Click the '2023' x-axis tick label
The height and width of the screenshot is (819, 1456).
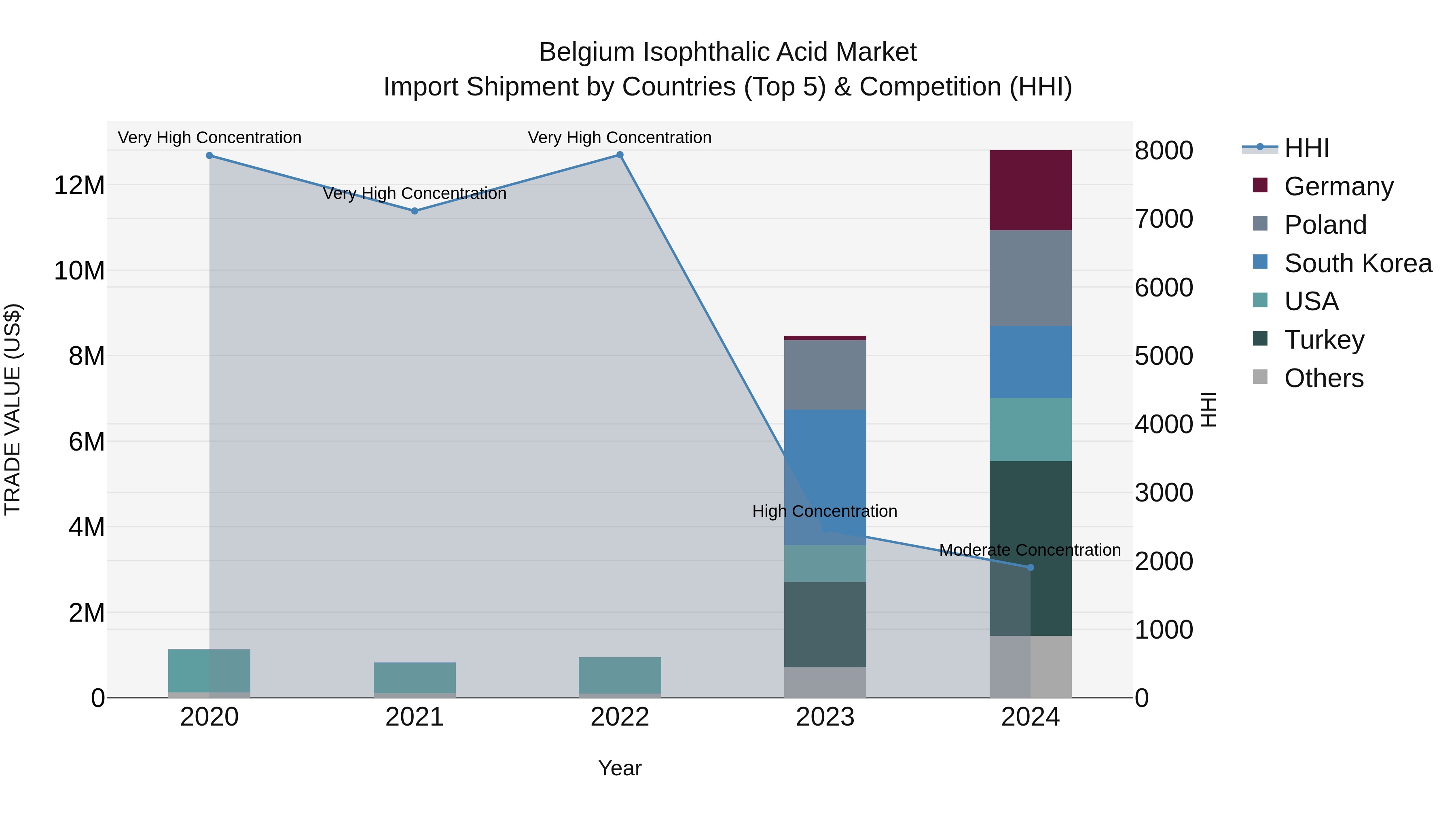pos(825,717)
